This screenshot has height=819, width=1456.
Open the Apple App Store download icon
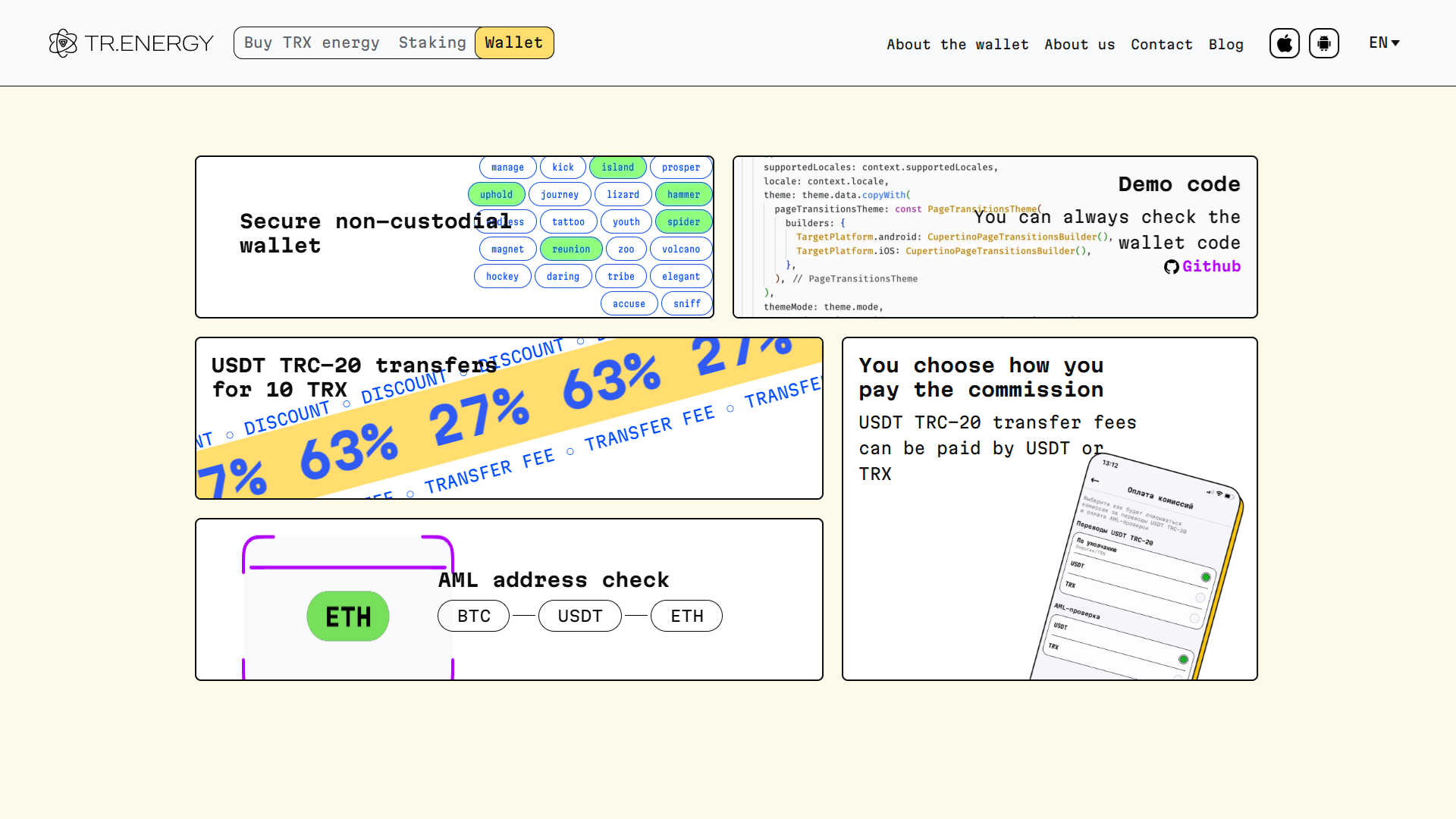click(x=1285, y=43)
